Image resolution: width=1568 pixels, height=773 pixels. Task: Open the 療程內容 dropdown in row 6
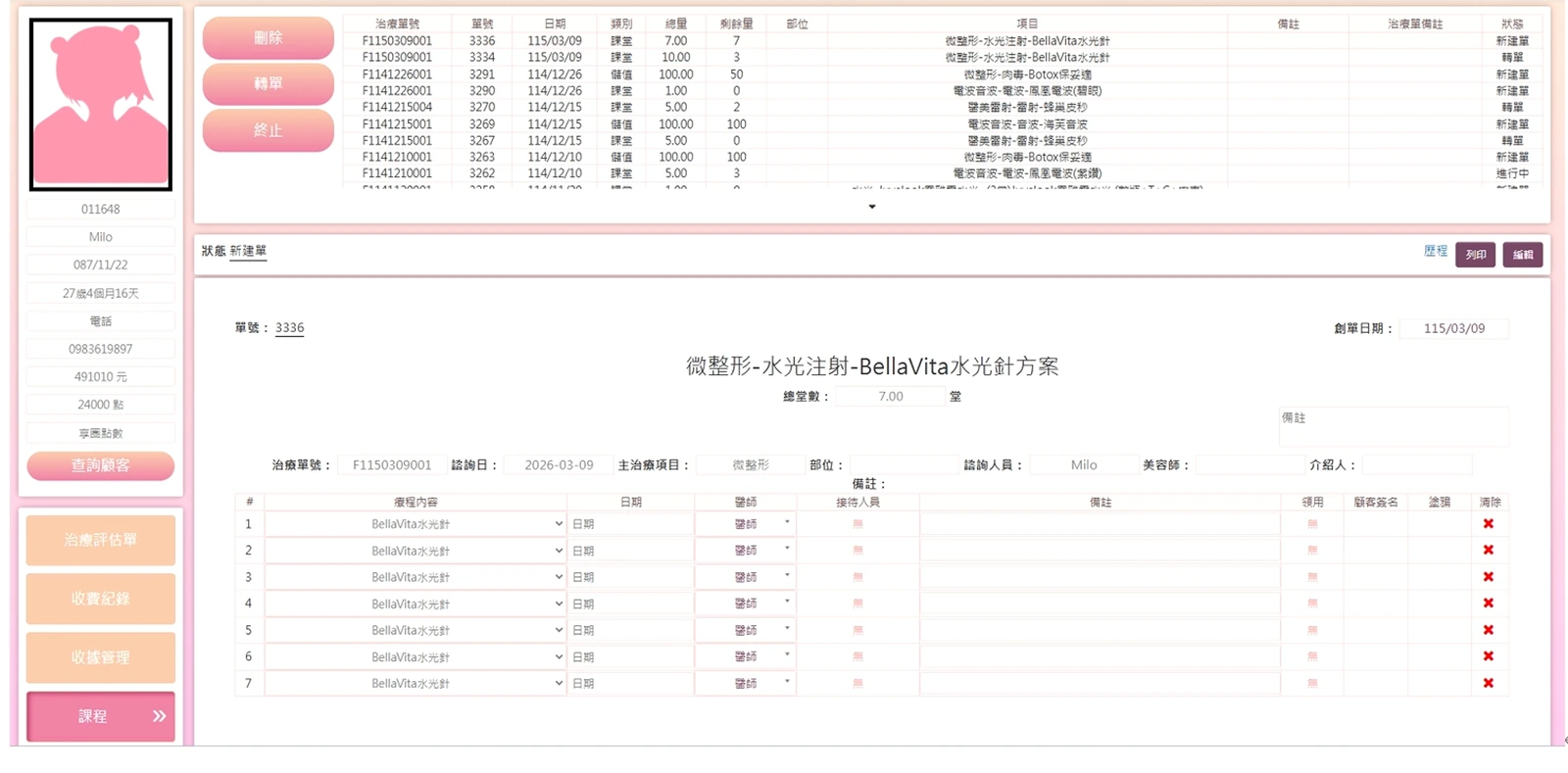(416, 656)
